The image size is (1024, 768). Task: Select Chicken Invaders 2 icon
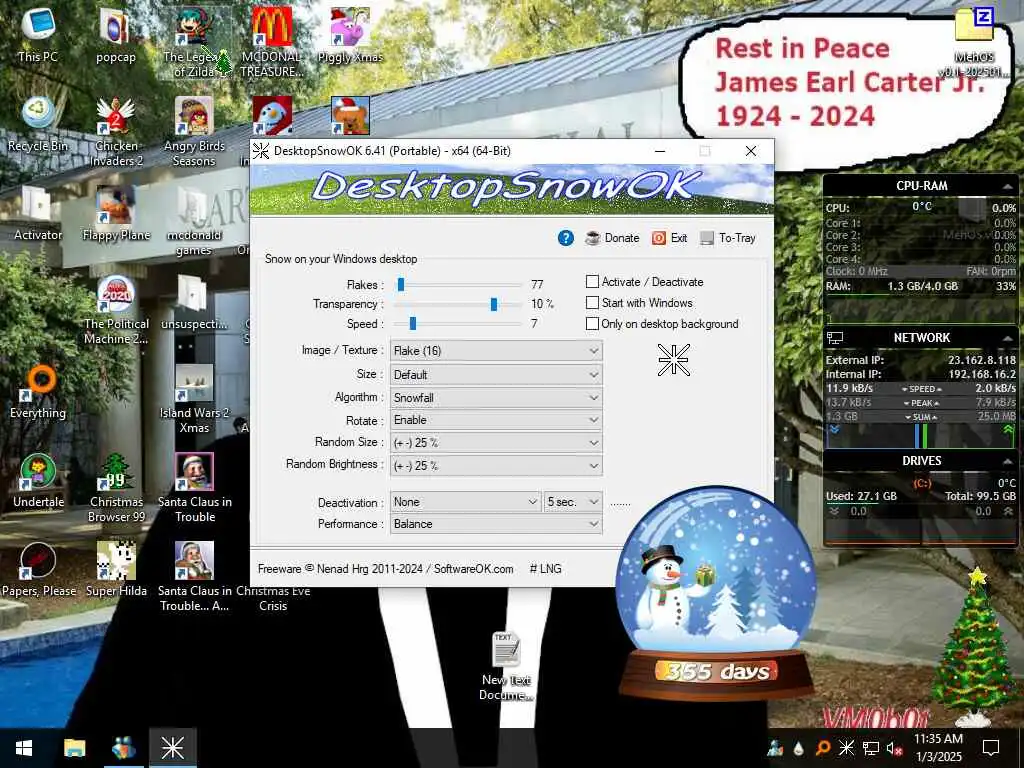(x=116, y=132)
